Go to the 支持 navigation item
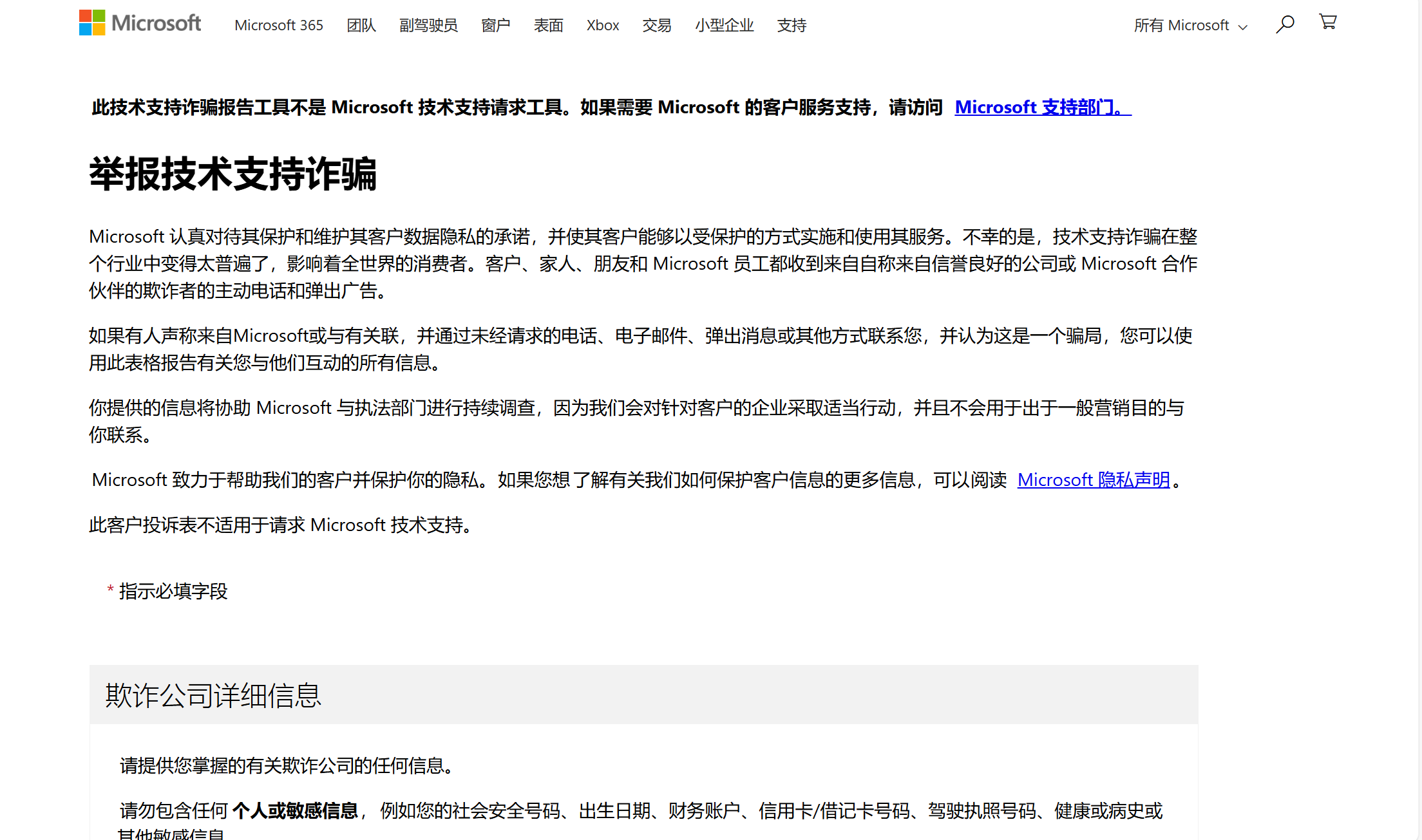 (x=792, y=26)
